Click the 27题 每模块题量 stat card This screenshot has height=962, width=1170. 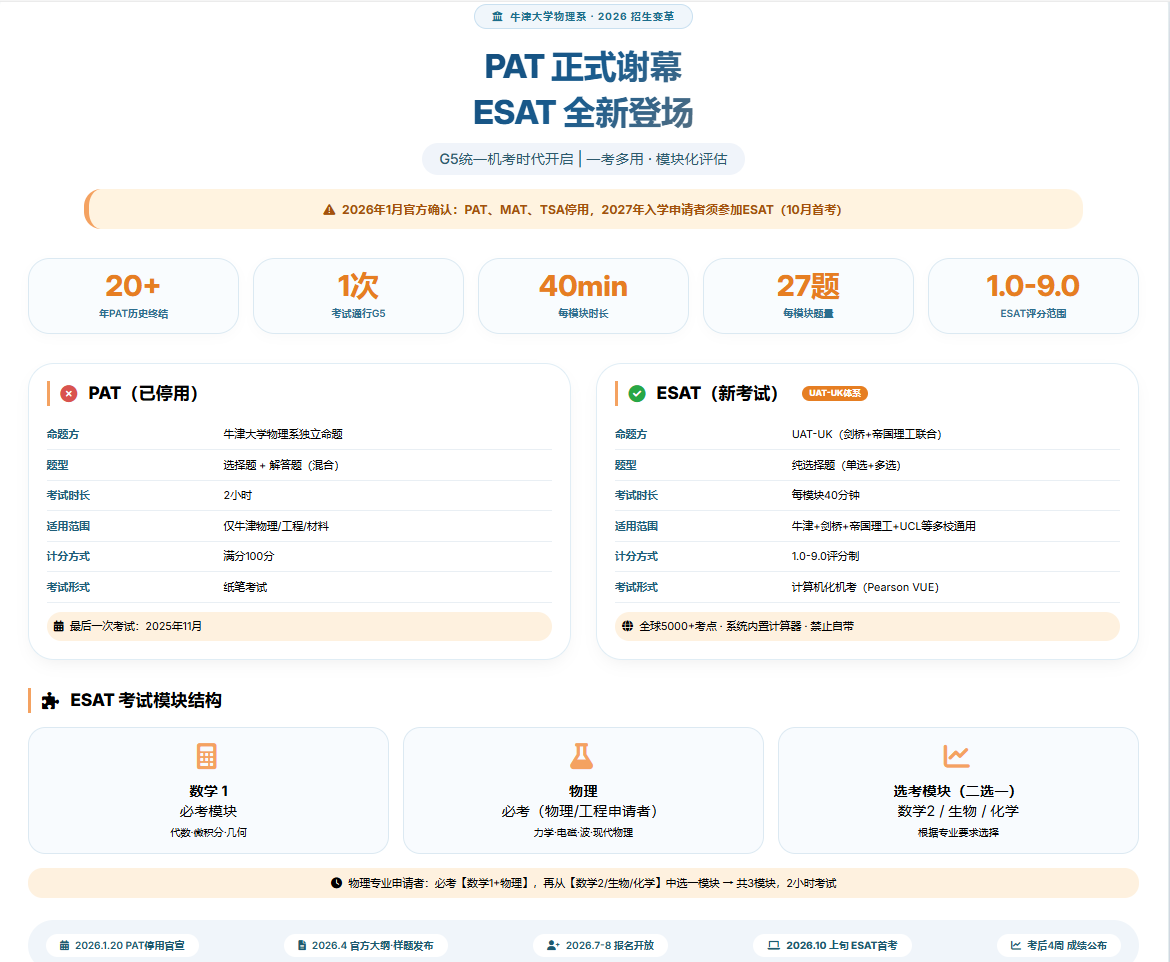pyautogui.click(x=808, y=296)
